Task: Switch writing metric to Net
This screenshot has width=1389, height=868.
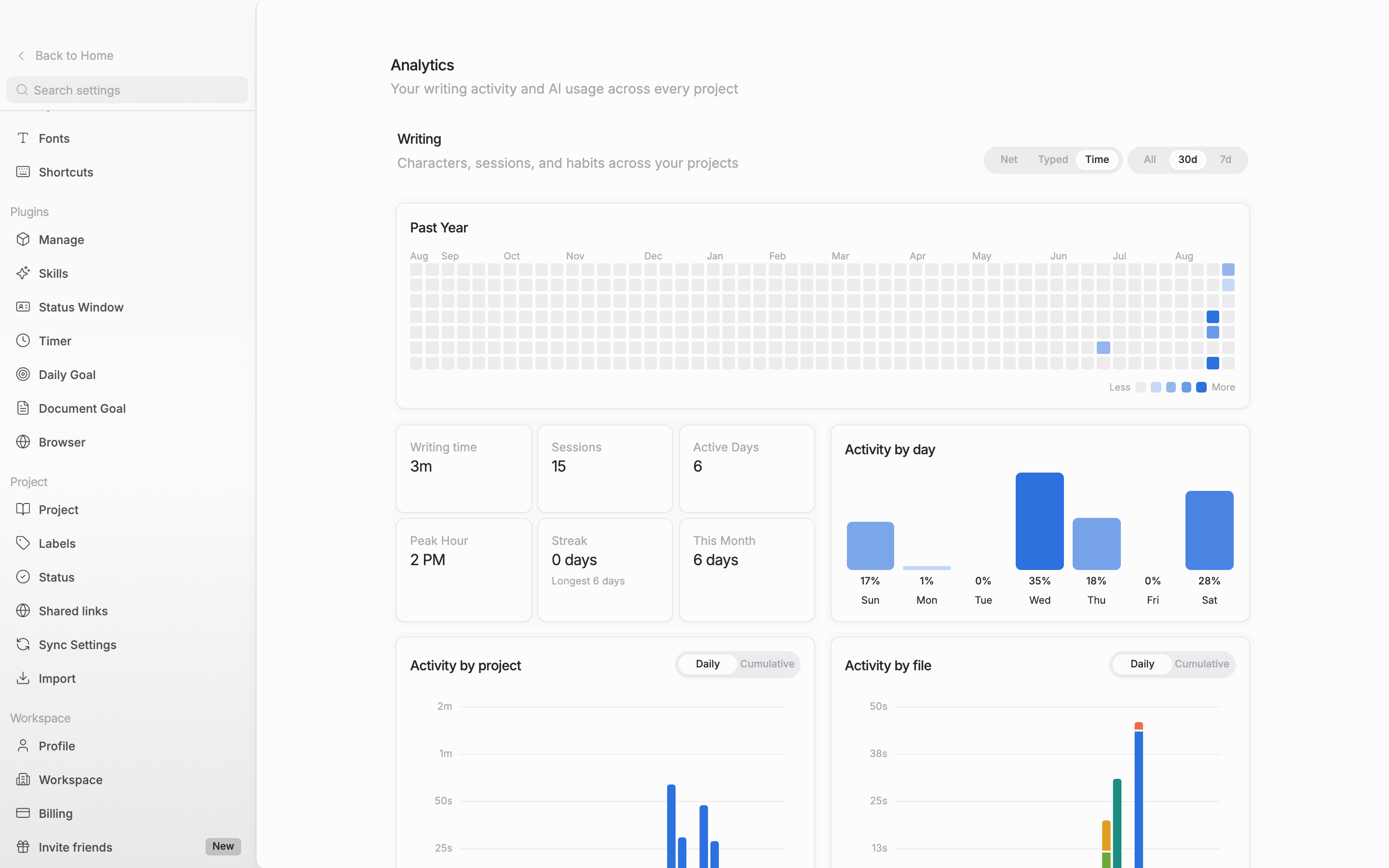Action: pyautogui.click(x=1008, y=160)
